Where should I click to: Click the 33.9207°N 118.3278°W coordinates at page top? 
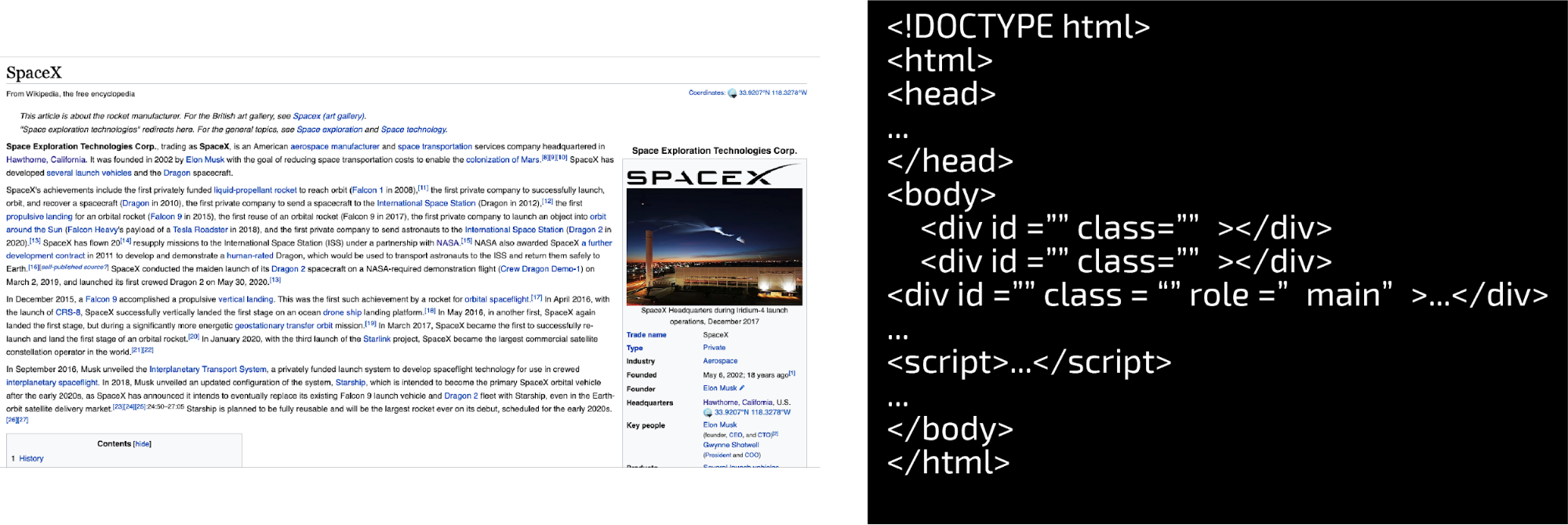(773, 93)
